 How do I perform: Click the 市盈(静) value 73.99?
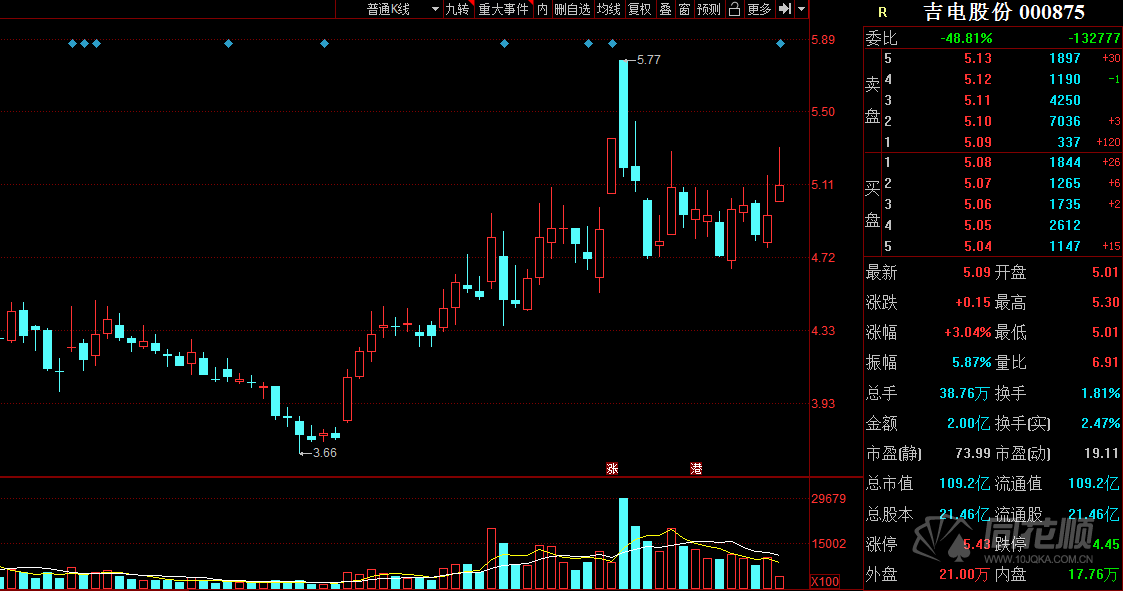tap(973, 453)
